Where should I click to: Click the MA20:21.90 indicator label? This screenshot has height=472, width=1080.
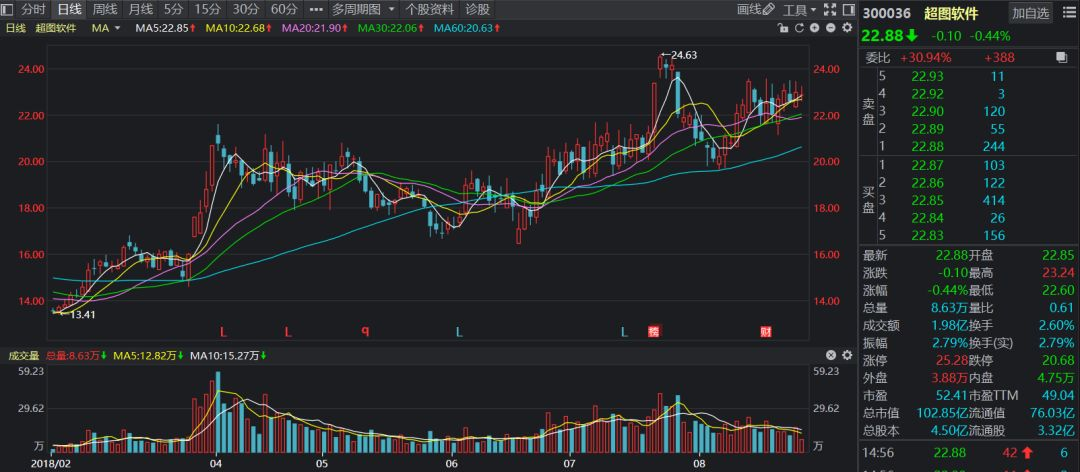pyautogui.click(x=315, y=28)
